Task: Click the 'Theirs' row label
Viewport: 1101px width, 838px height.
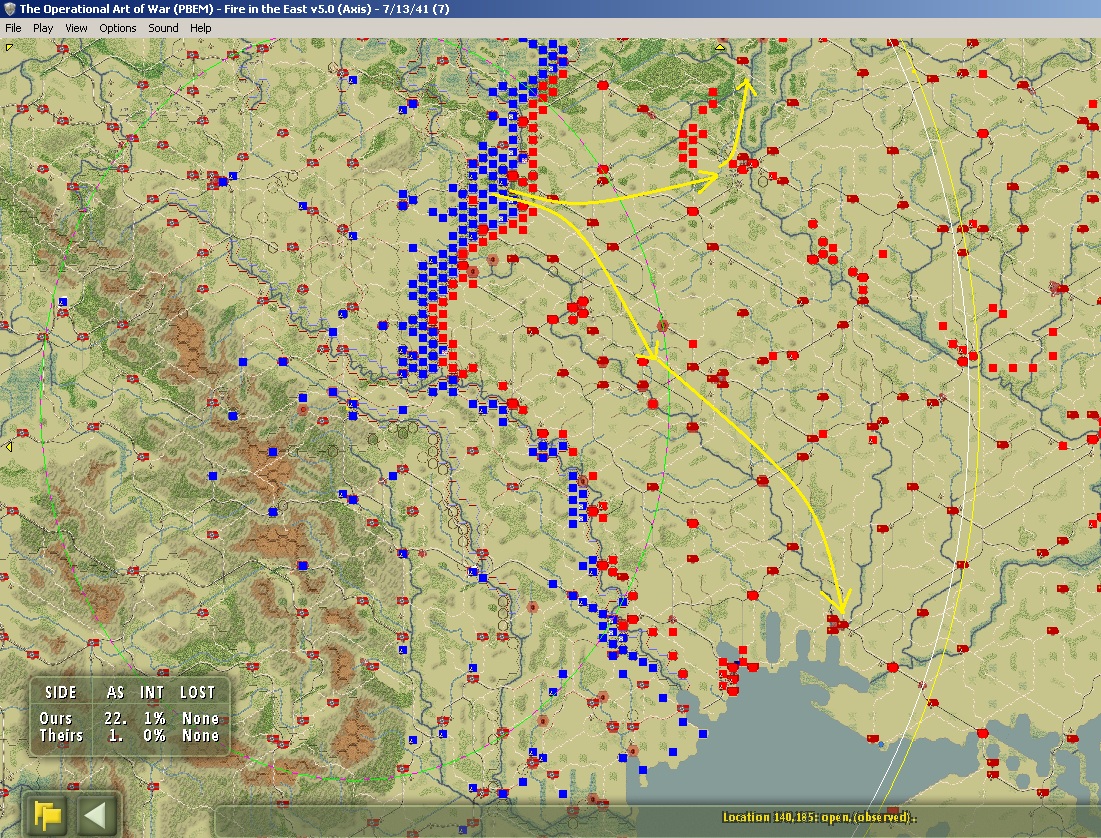Action: click(x=61, y=735)
